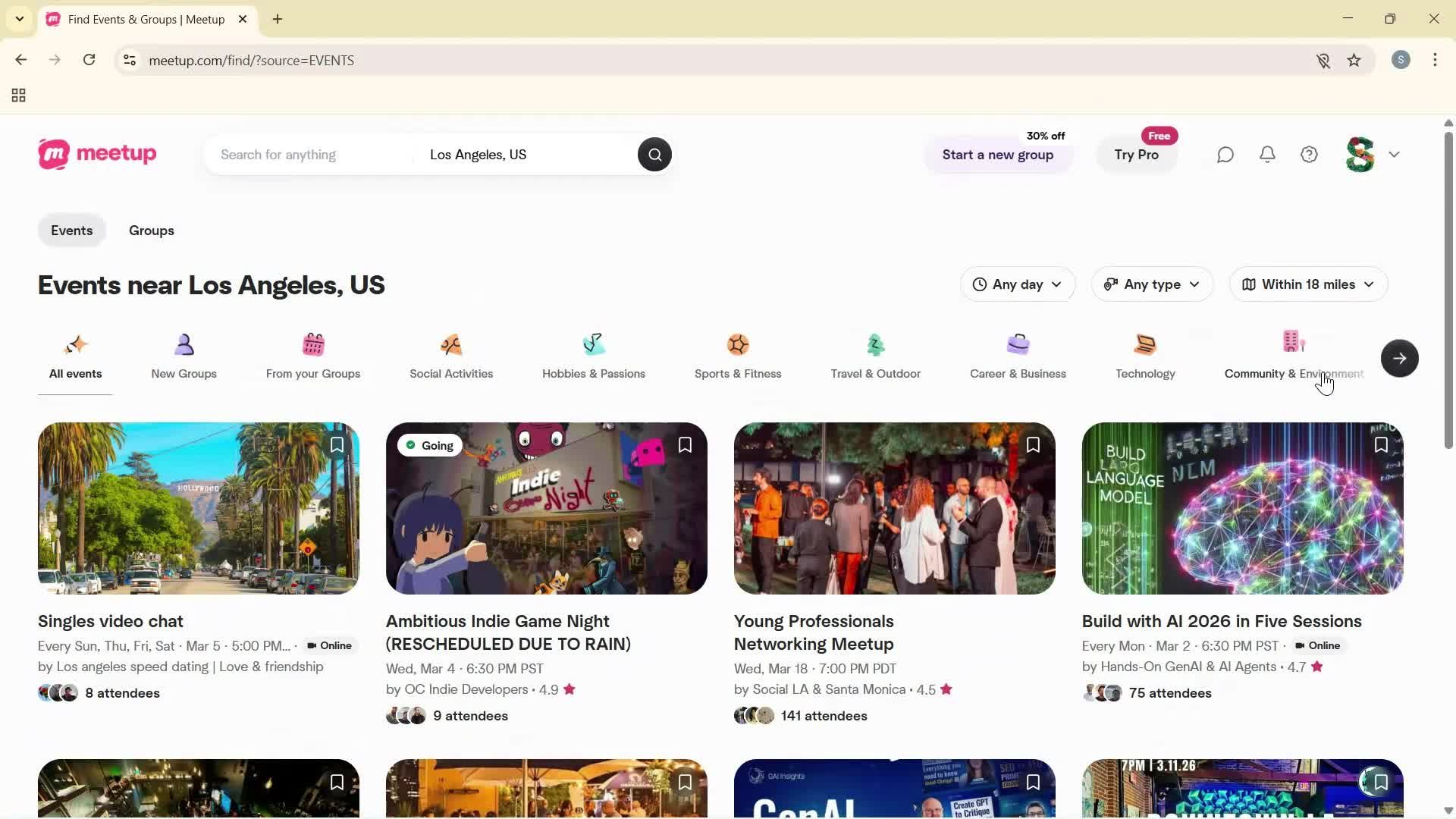Open the Within 18 miles distance dropdown

[x=1308, y=284]
